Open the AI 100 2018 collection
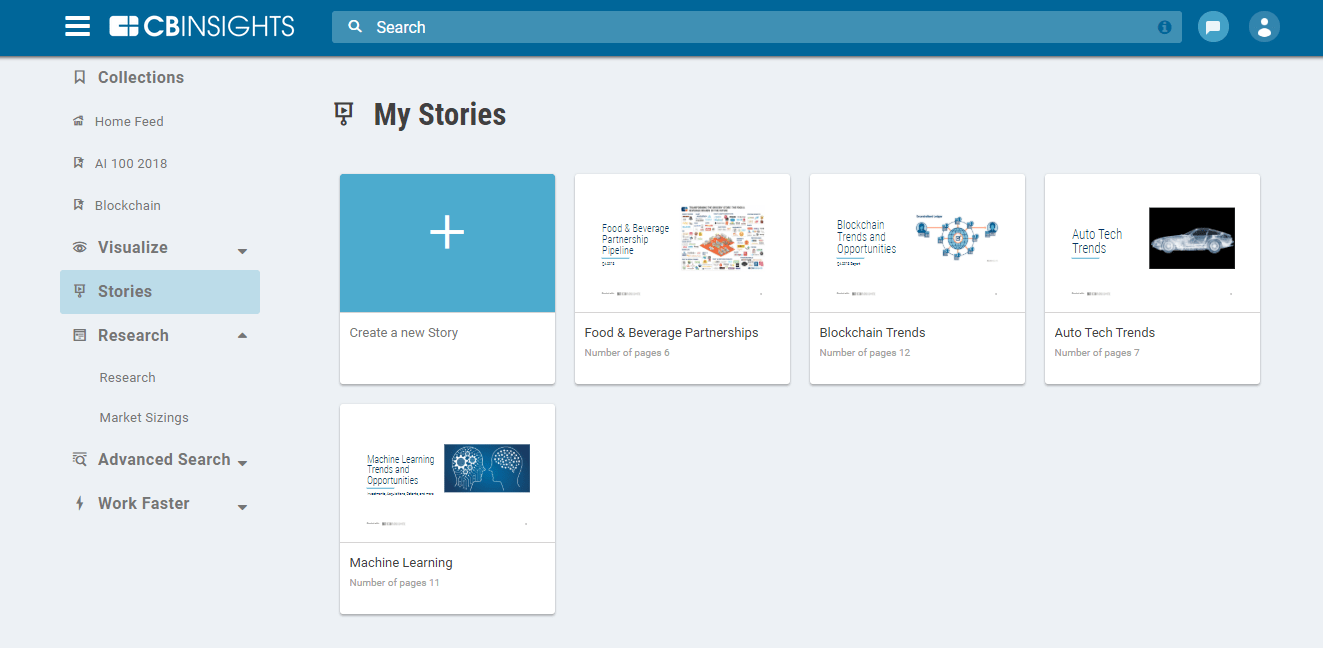1323x648 pixels. (x=131, y=163)
